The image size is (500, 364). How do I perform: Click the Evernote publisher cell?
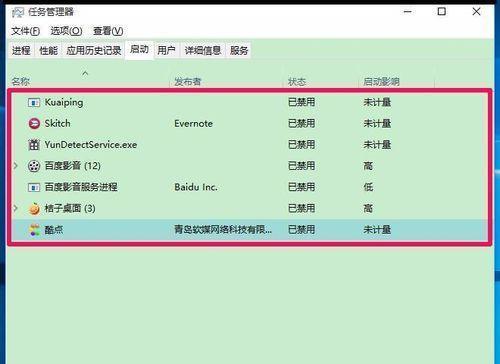click(x=193, y=124)
